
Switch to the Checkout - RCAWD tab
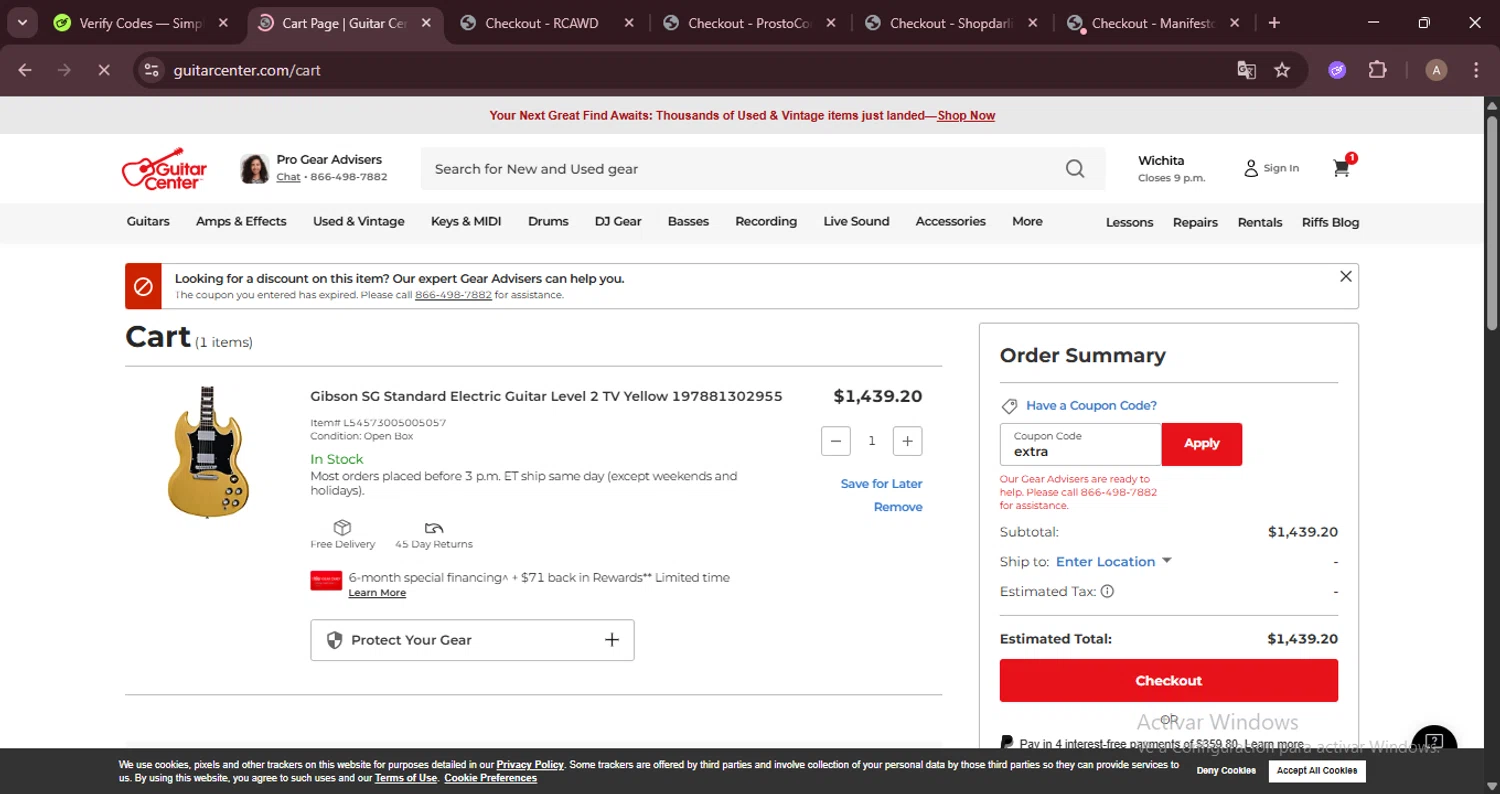547,22
